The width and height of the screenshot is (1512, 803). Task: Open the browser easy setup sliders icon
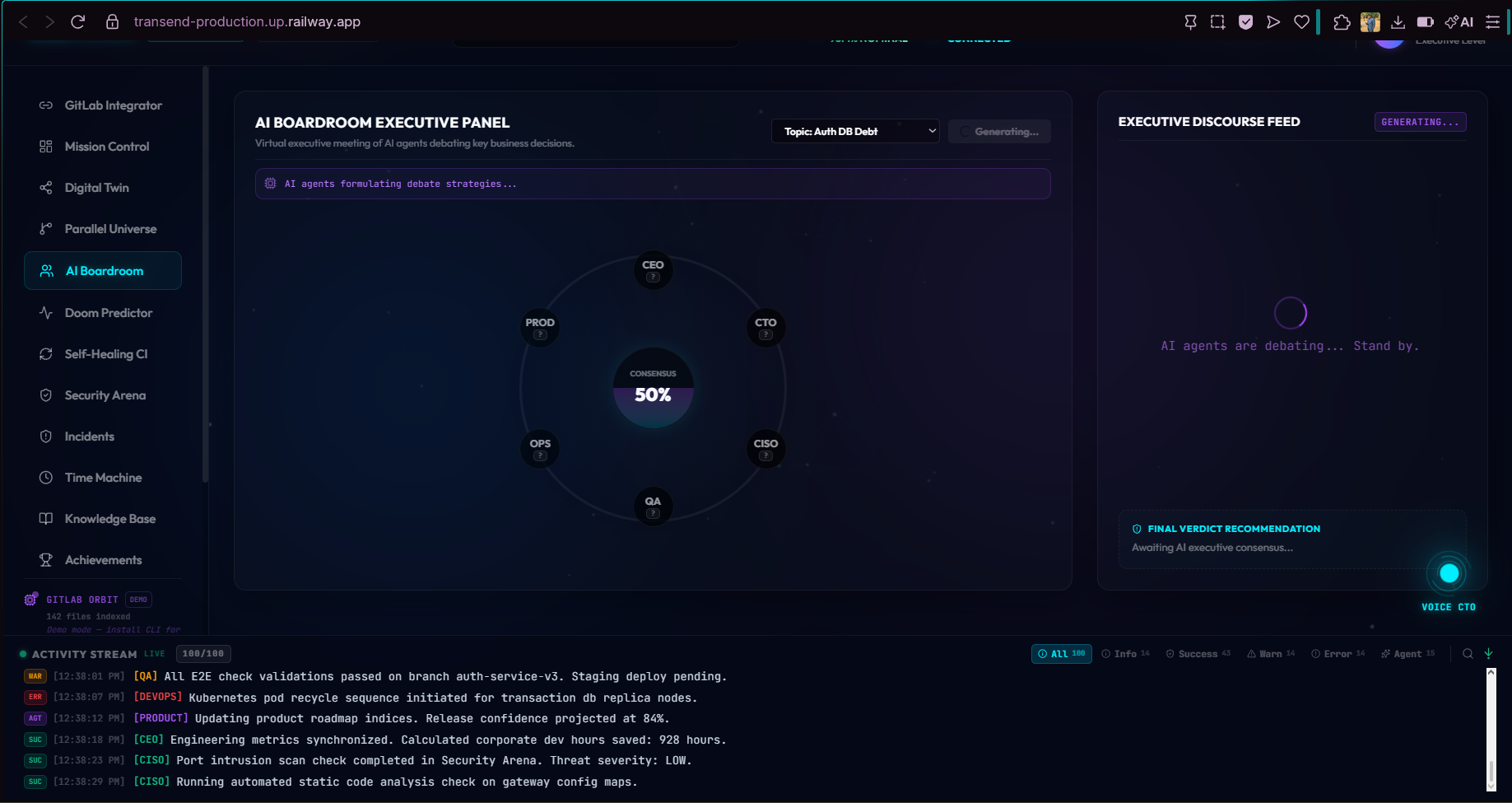tap(1492, 22)
